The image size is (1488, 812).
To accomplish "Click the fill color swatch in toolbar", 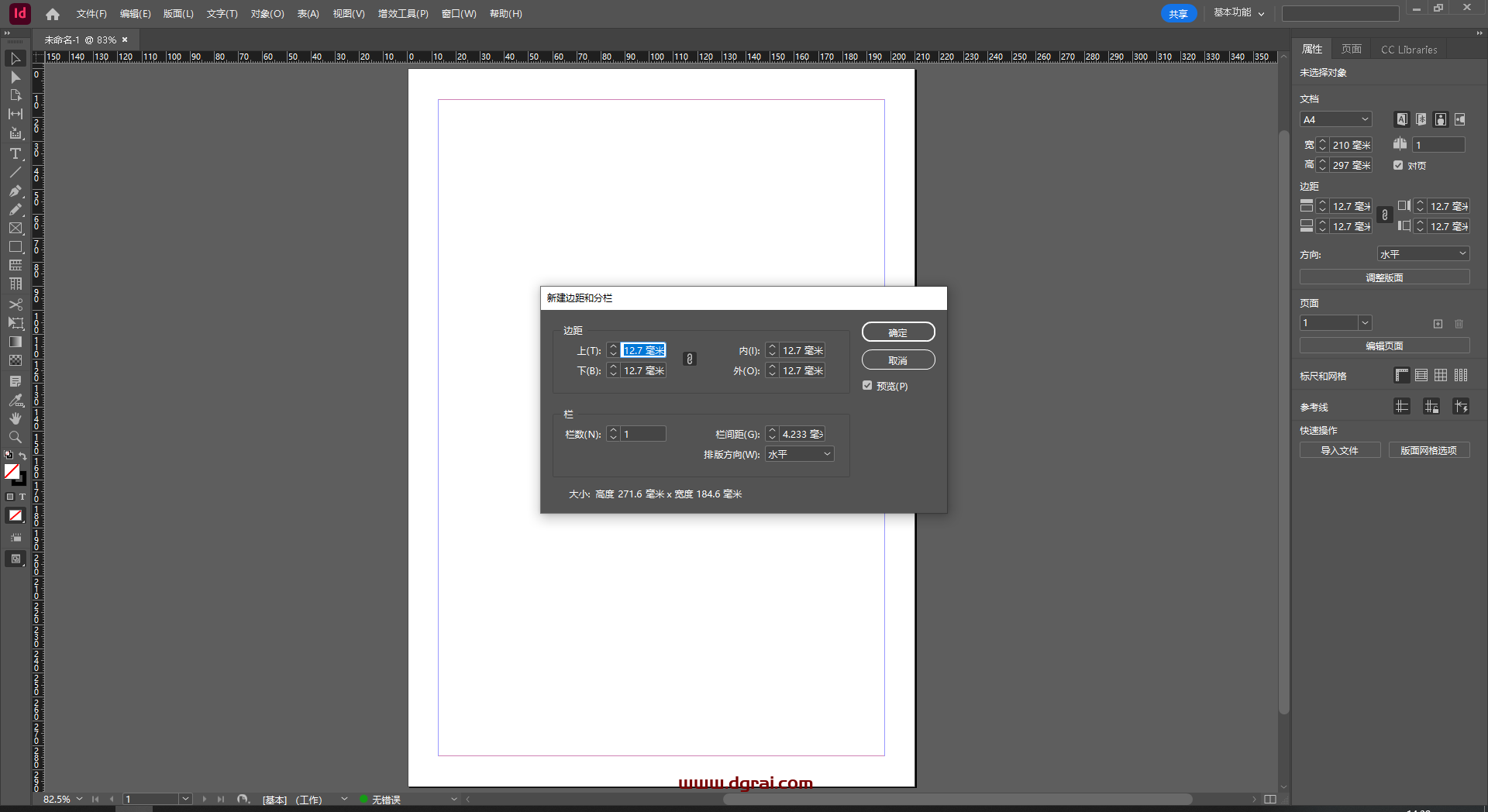I will [x=12, y=471].
